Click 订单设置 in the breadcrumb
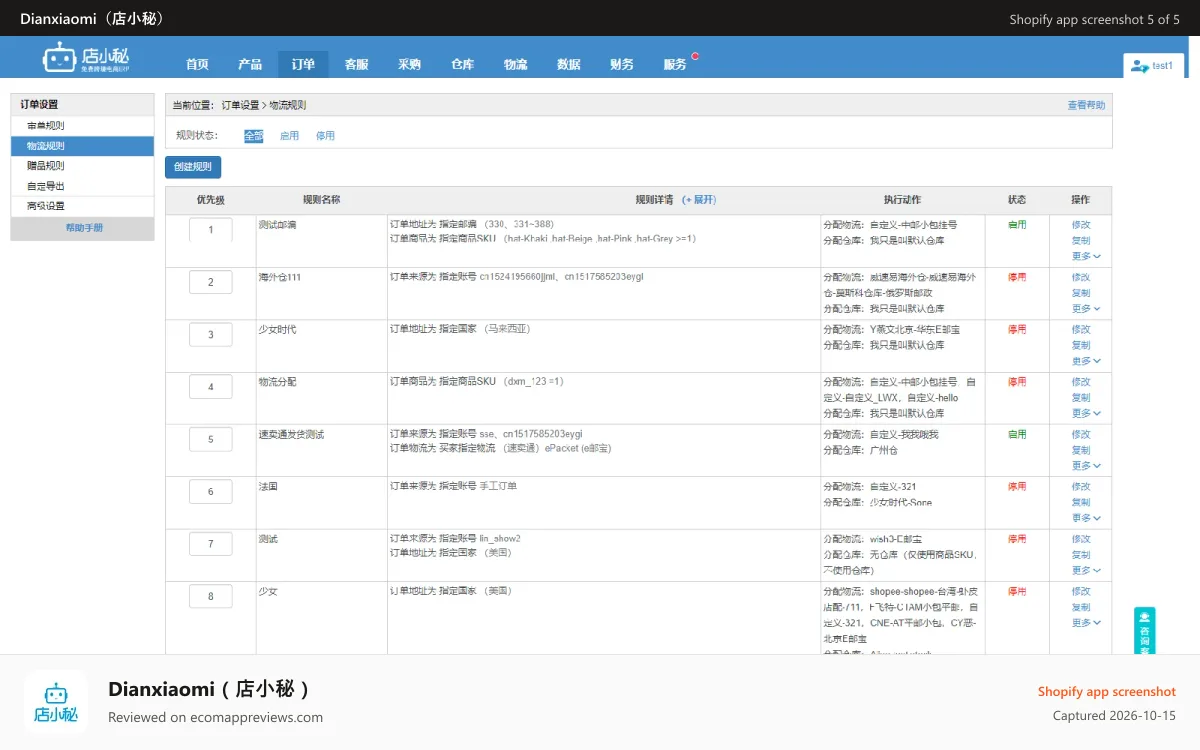Image resolution: width=1200 pixels, height=750 pixels. click(x=240, y=105)
